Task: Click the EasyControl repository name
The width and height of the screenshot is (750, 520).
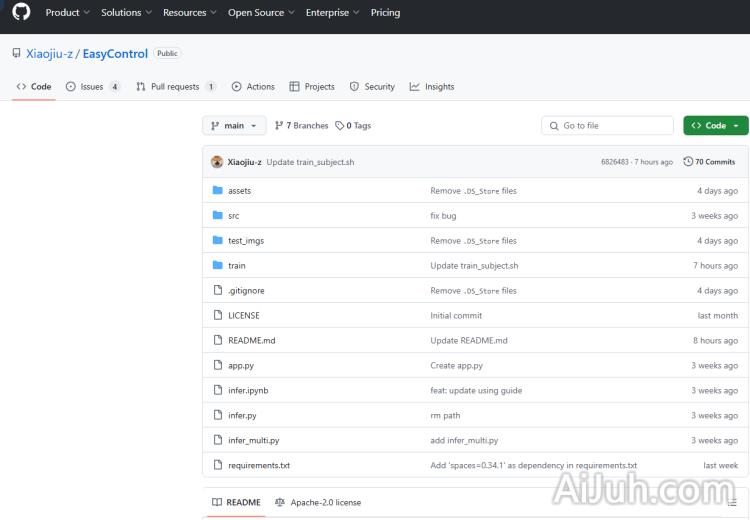Action: 115,54
